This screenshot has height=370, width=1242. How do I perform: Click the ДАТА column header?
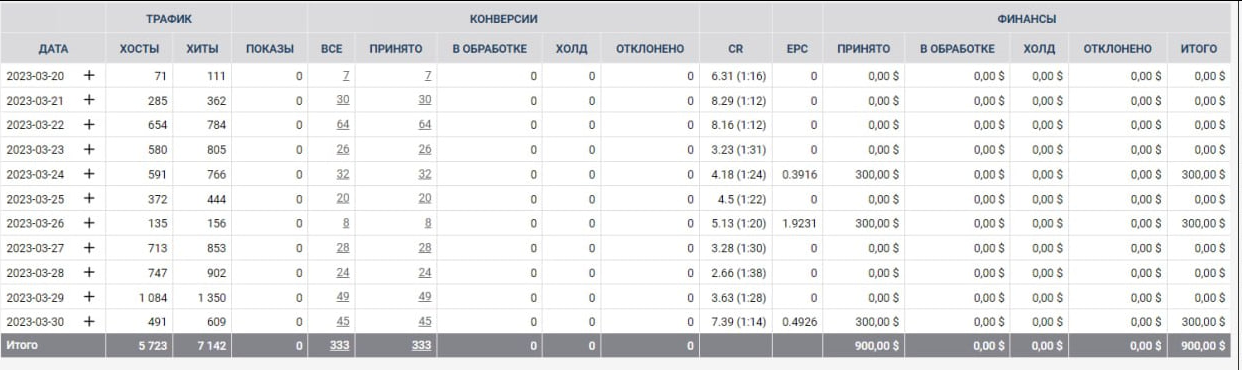pyautogui.click(x=53, y=49)
